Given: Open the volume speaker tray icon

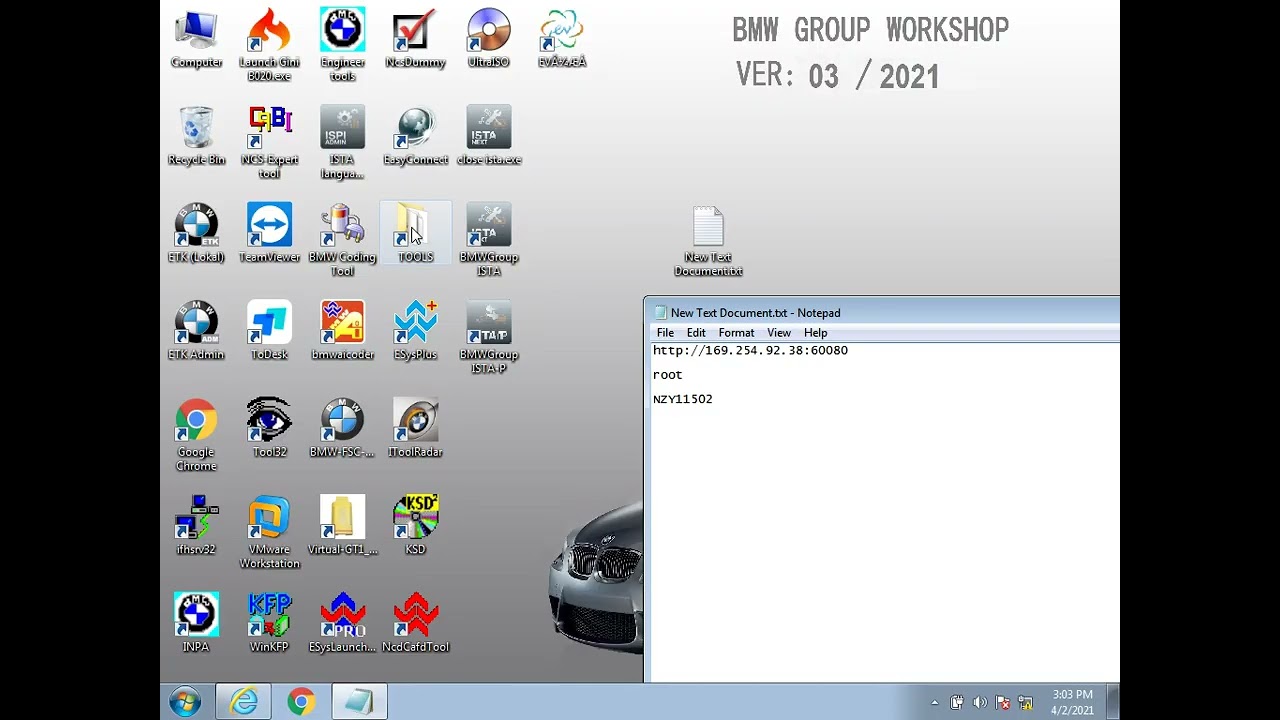Looking at the screenshot, I should click(x=980, y=703).
